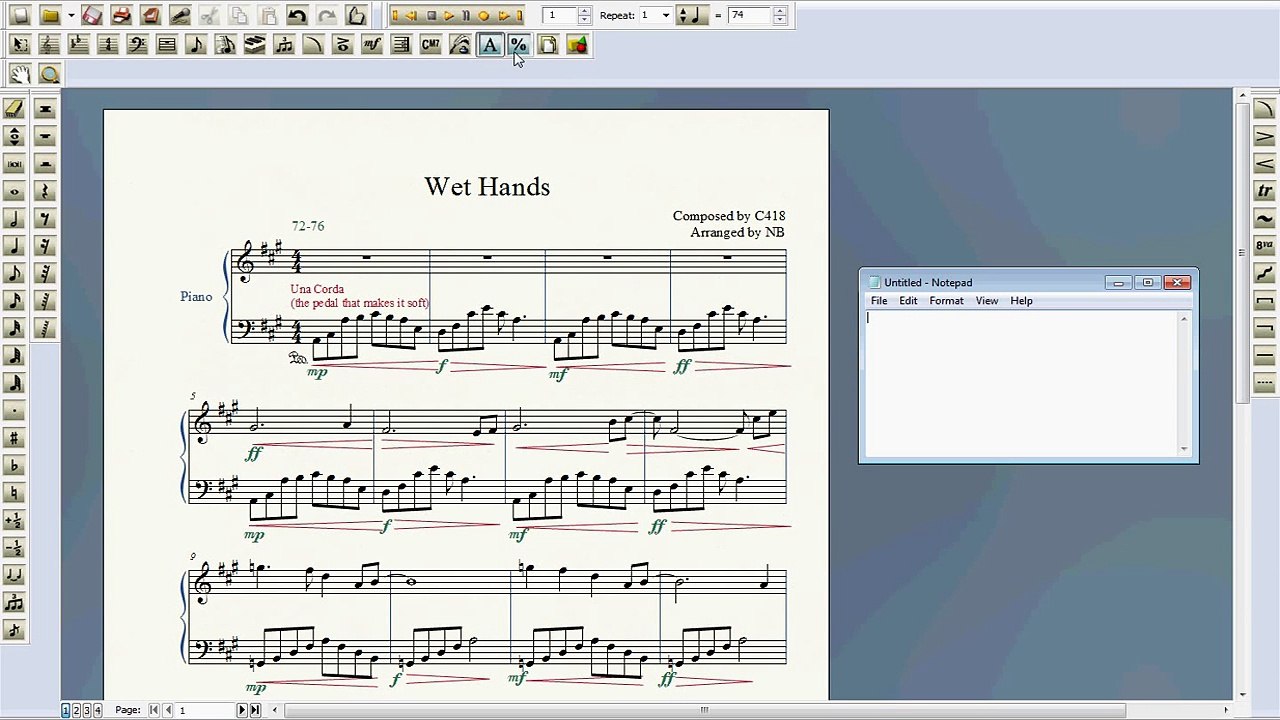The image size is (1280, 720).
Task: Increase tempo value with up stepper
Action: pyautogui.click(x=780, y=11)
